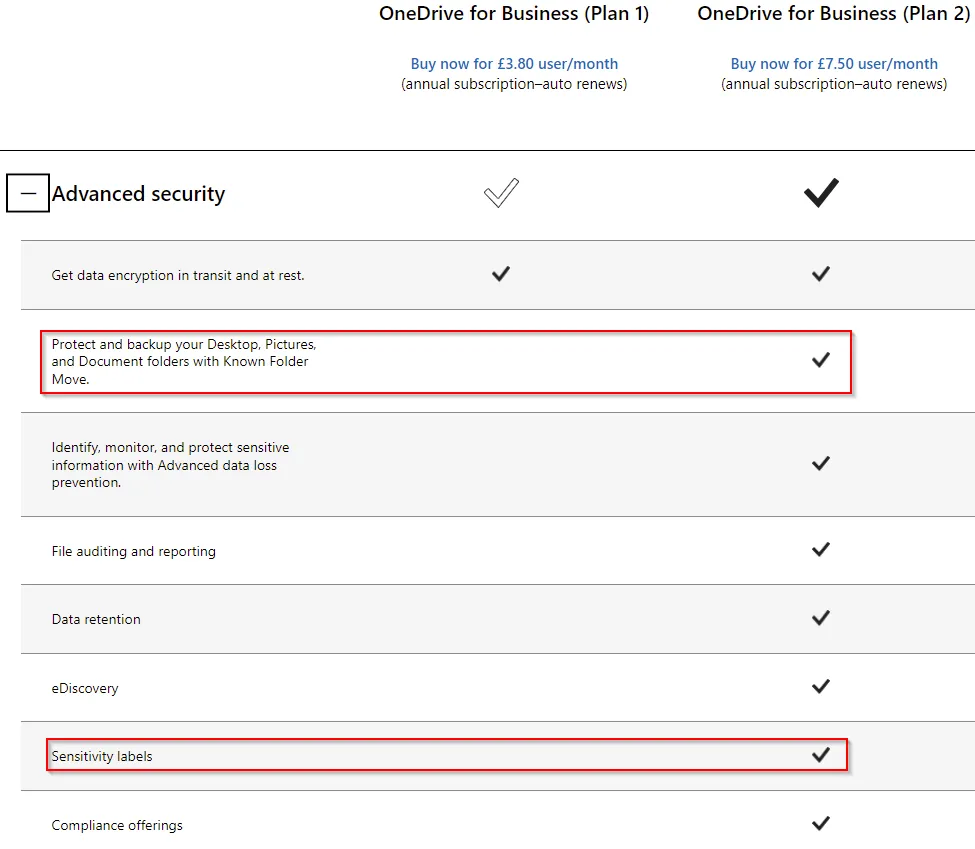Click the eDiscovery row checkmark
The width and height of the screenshot is (975, 849).
tap(821, 687)
